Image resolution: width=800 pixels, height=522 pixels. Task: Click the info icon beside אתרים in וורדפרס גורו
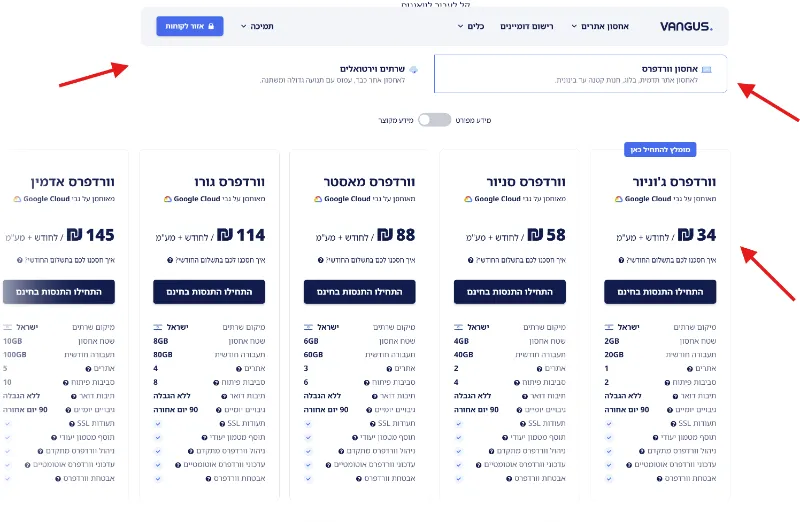click(239, 369)
